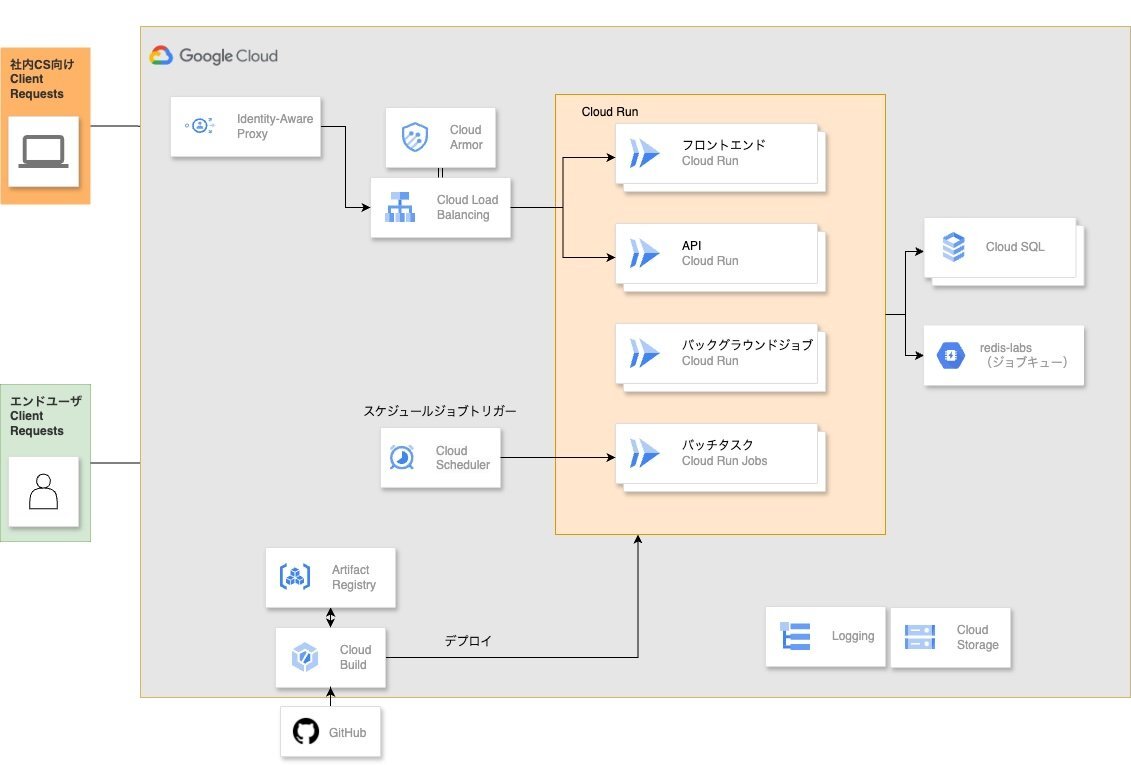Click the API Cloud Run icon
The width and height of the screenshot is (1131, 765).
point(644,253)
